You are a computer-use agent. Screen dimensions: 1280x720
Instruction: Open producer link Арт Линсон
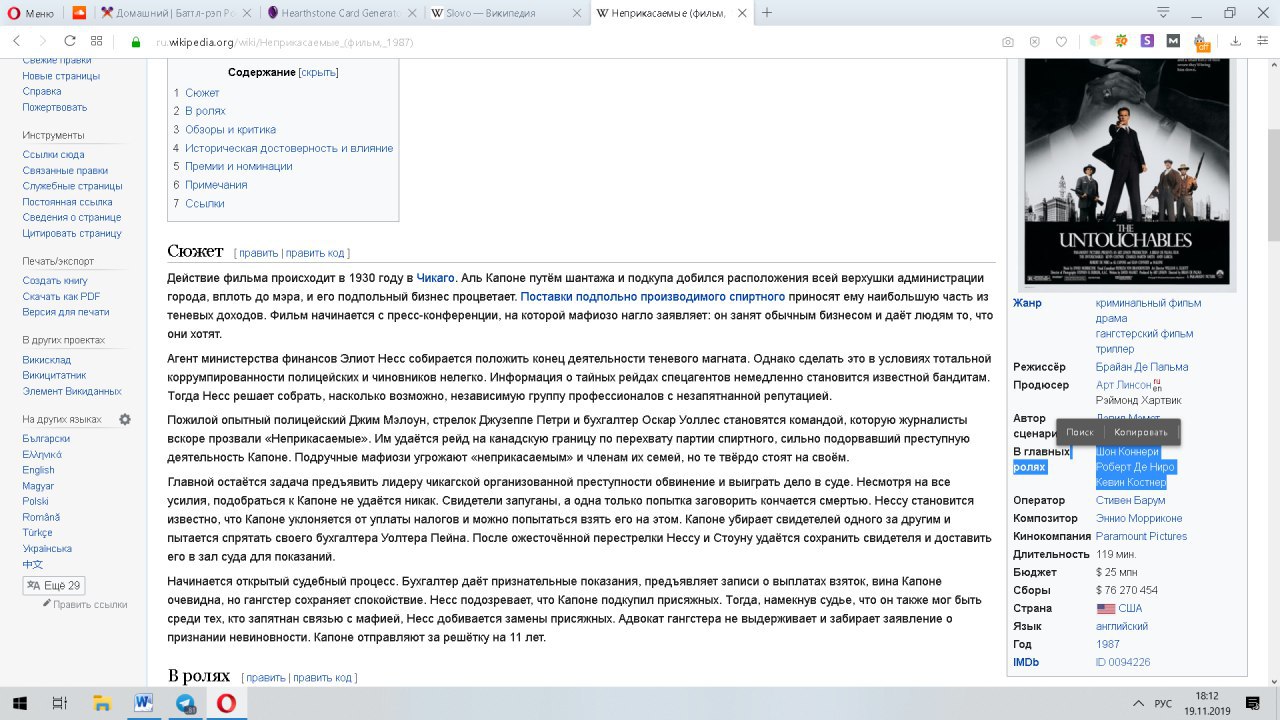1124,385
